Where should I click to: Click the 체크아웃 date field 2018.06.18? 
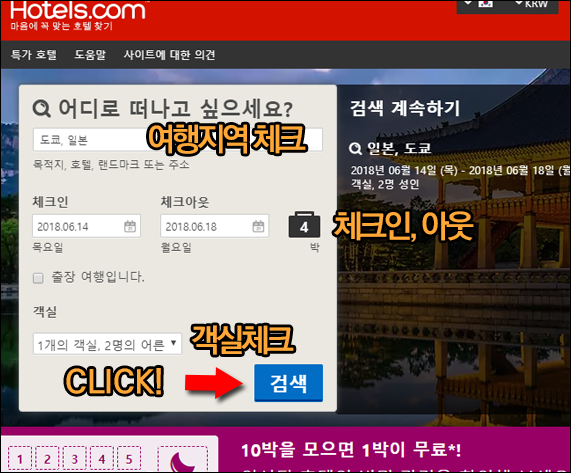pos(214,226)
